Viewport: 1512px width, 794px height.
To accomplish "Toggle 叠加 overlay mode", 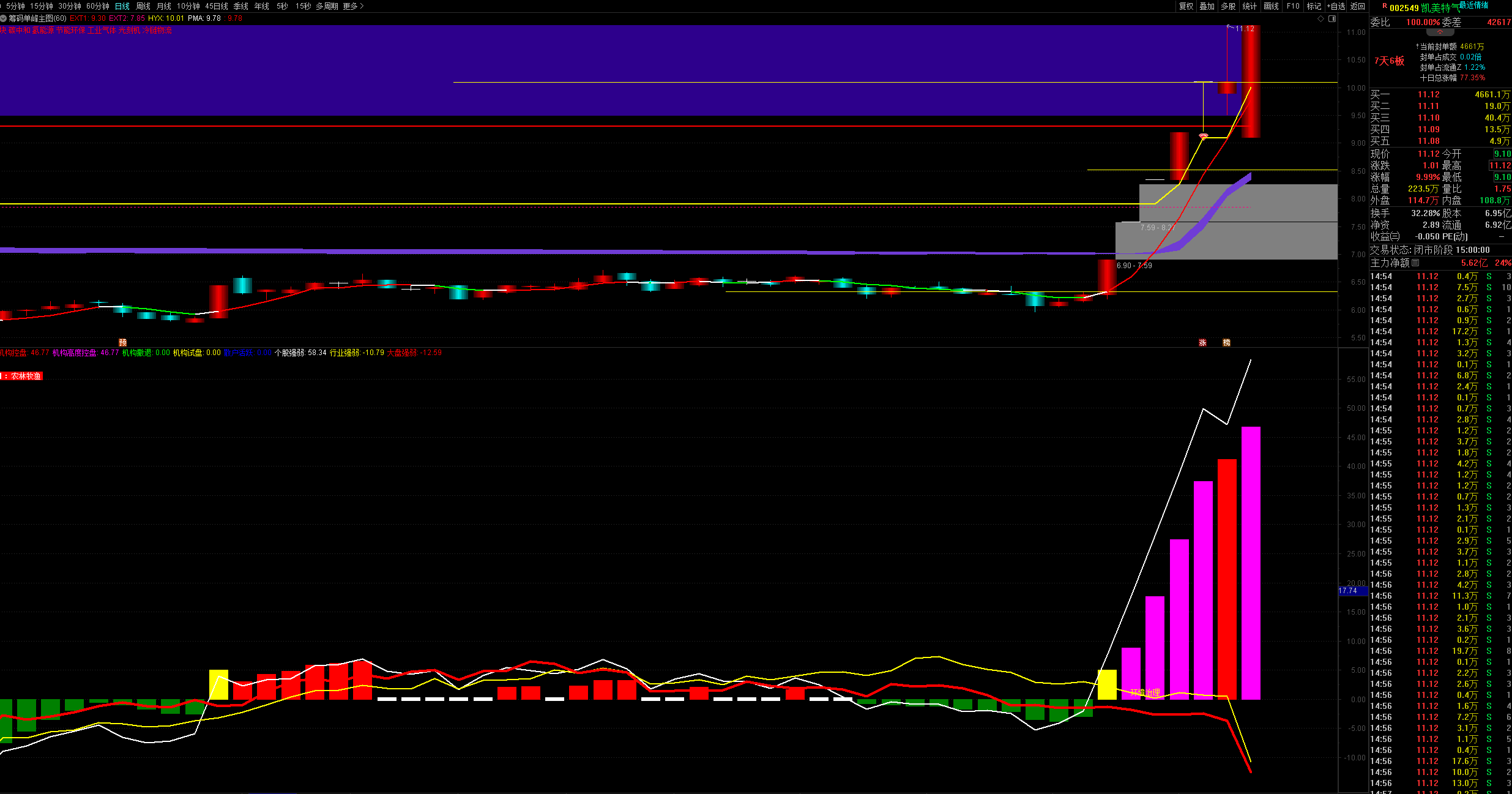I will pyautogui.click(x=1207, y=6).
